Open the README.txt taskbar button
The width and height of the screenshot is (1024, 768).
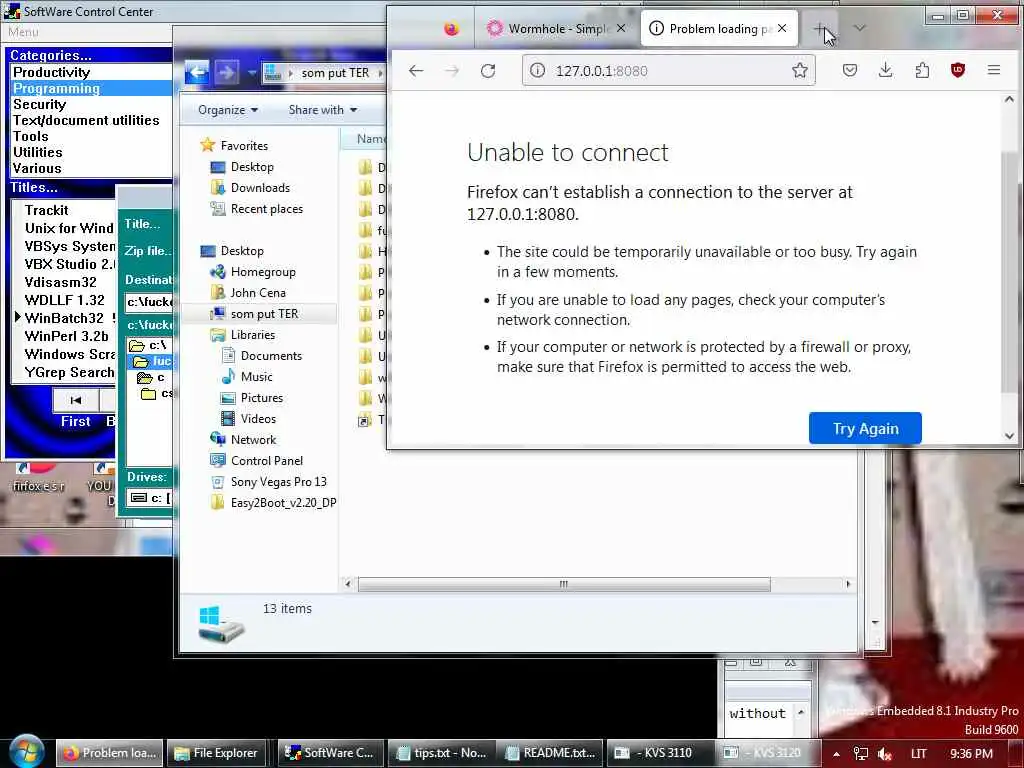tap(551, 753)
